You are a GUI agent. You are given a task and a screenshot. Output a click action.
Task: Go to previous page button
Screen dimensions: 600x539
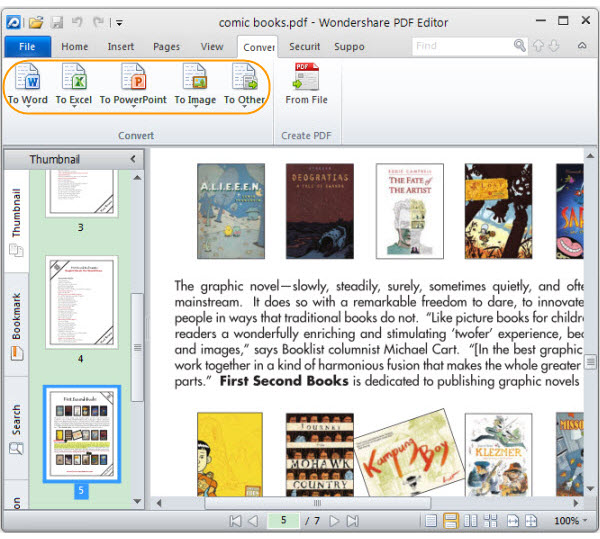click(253, 521)
